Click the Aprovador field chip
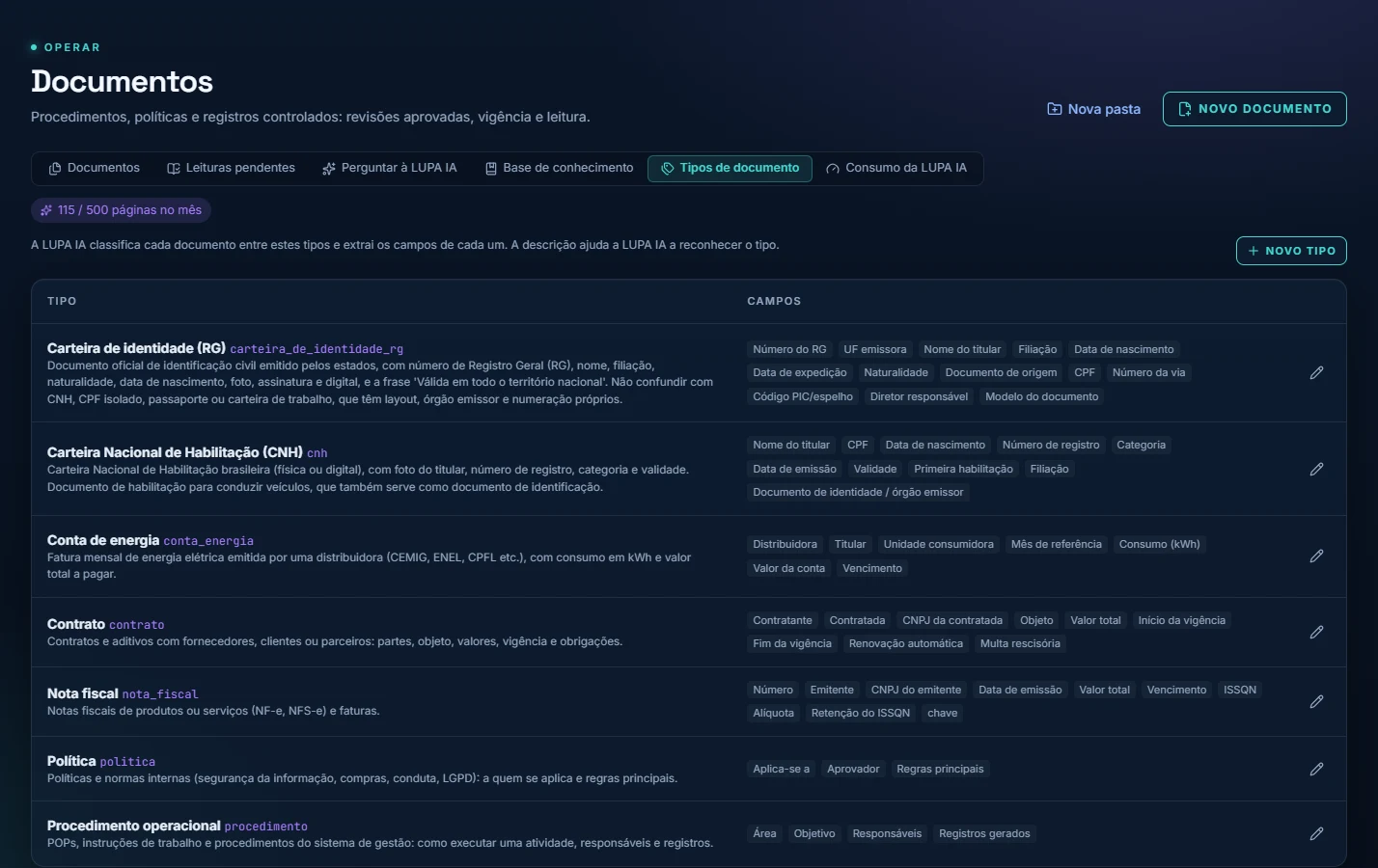Screen dimensions: 1378x868 coord(853,769)
